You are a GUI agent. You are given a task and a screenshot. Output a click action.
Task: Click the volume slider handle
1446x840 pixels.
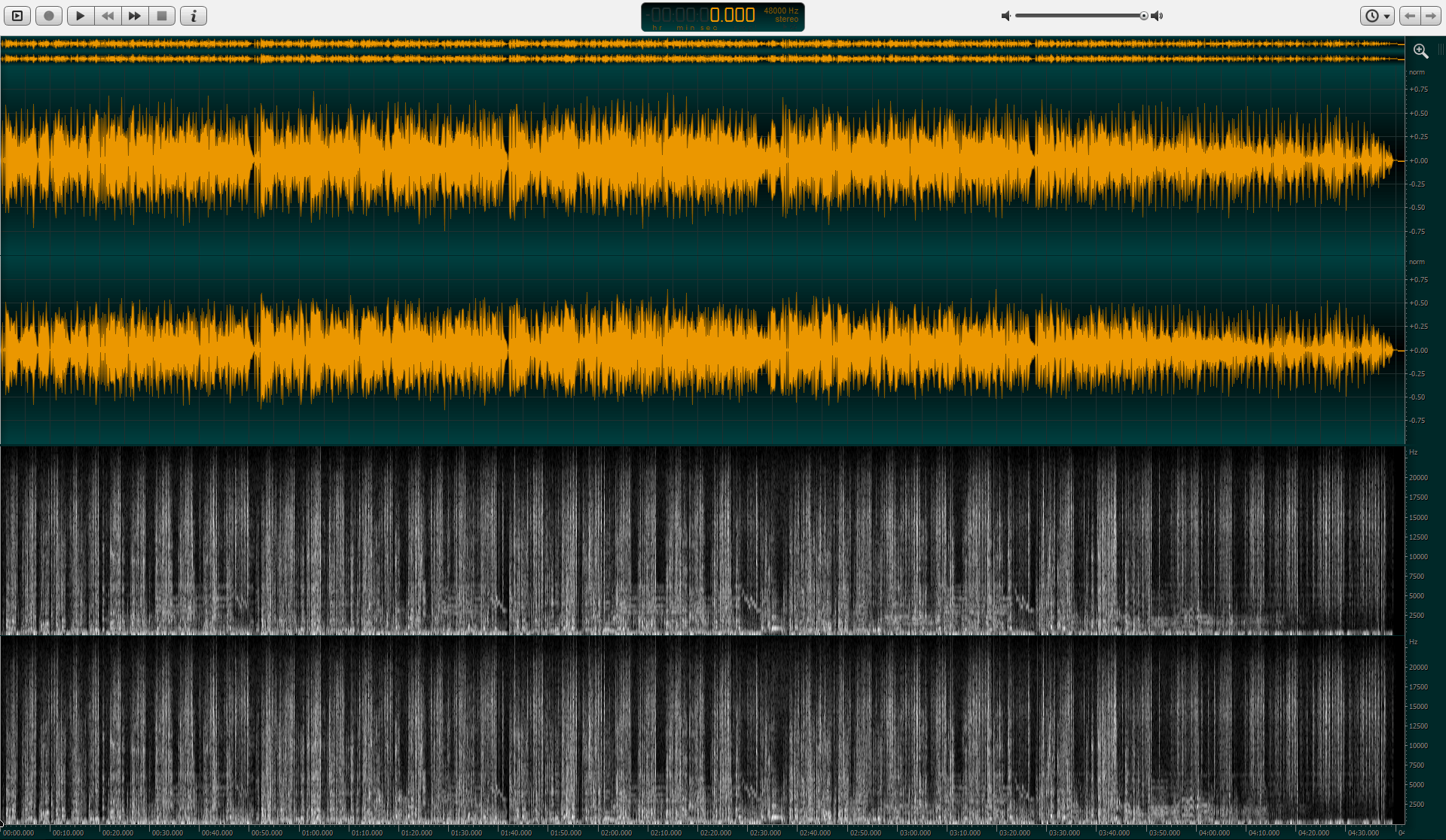click(1143, 16)
